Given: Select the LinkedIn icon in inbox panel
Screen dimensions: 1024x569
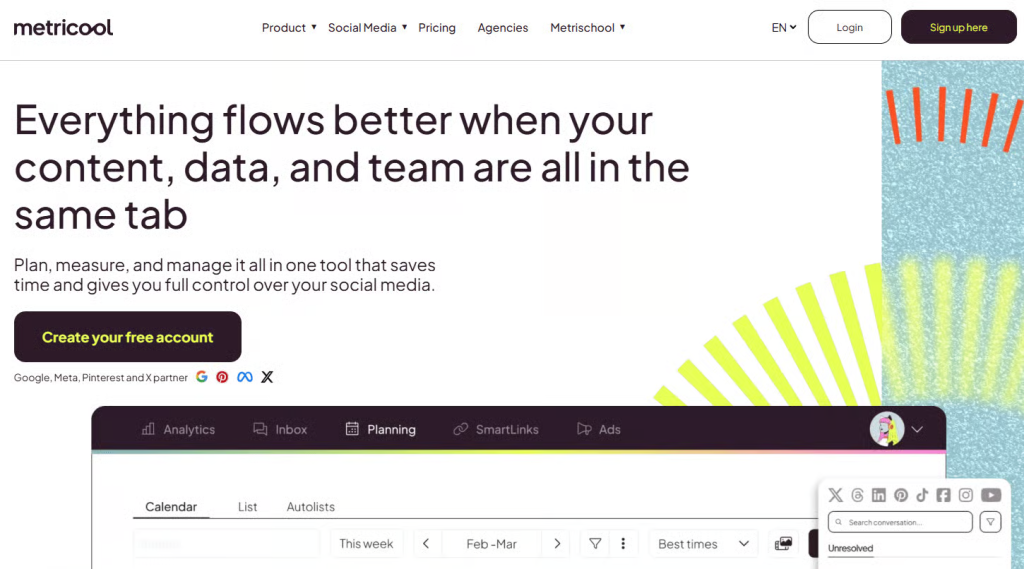Looking at the screenshot, I should [879, 495].
